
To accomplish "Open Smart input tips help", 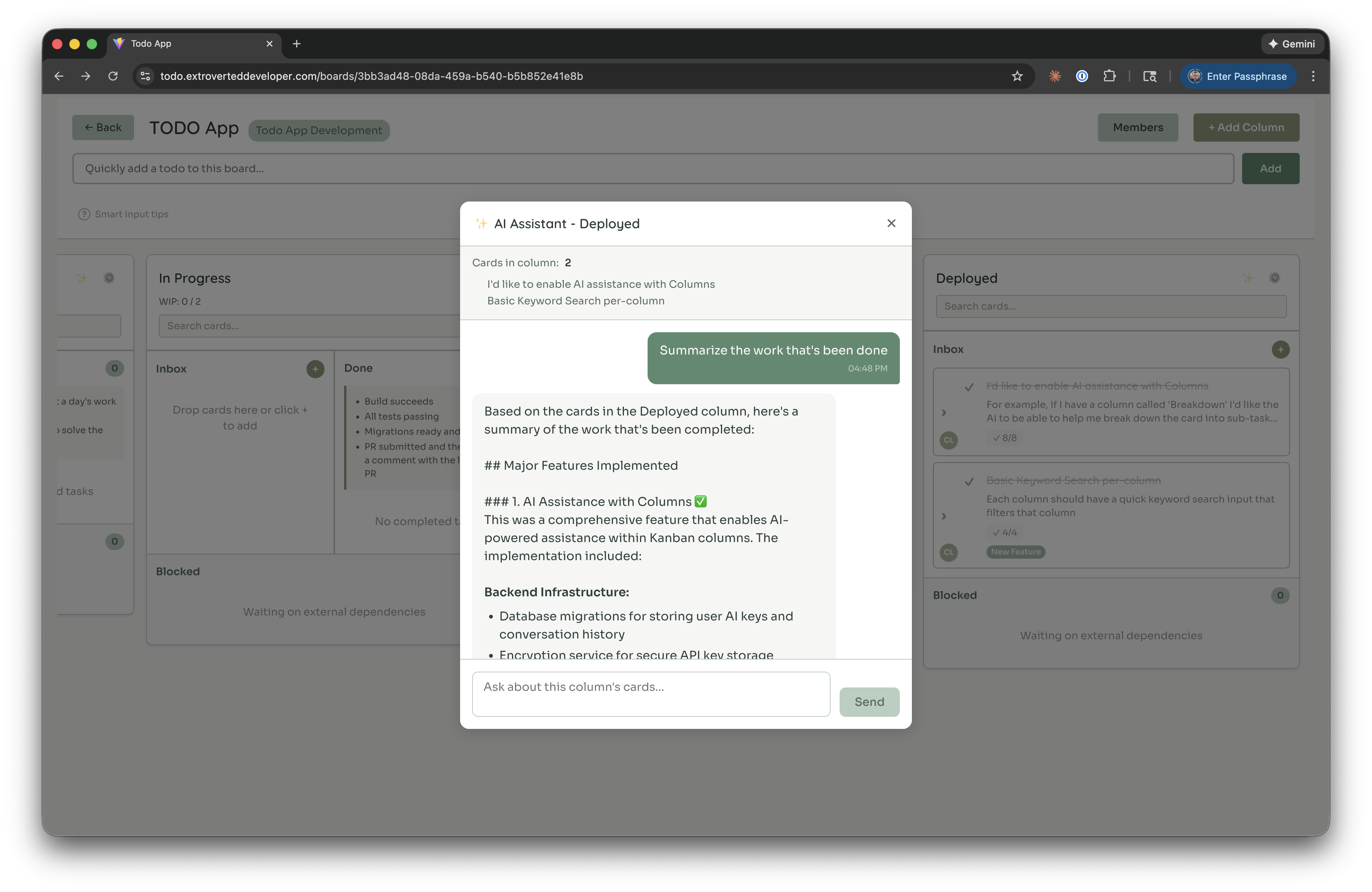I will [x=123, y=214].
